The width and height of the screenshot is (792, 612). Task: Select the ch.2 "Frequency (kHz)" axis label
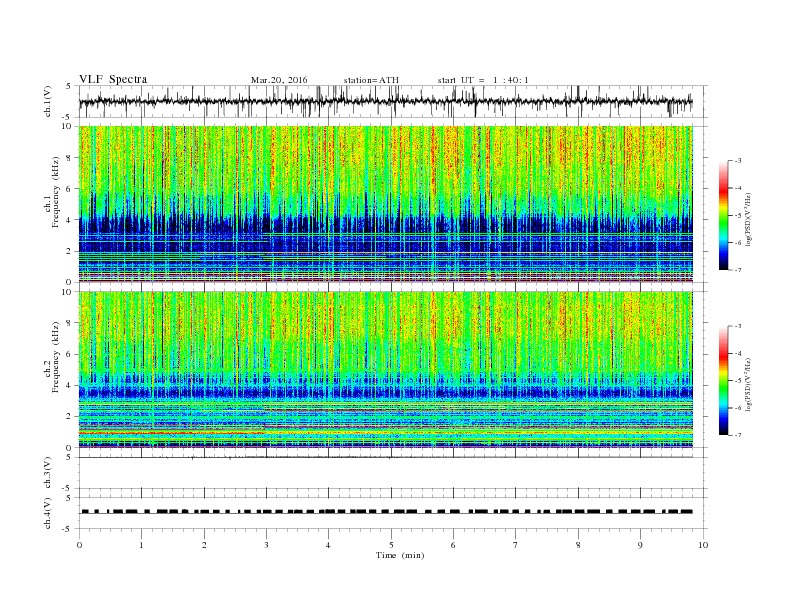[56, 357]
